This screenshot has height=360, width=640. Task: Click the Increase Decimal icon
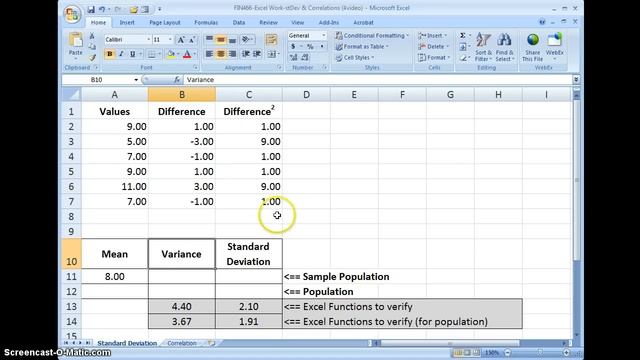coord(293,58)
